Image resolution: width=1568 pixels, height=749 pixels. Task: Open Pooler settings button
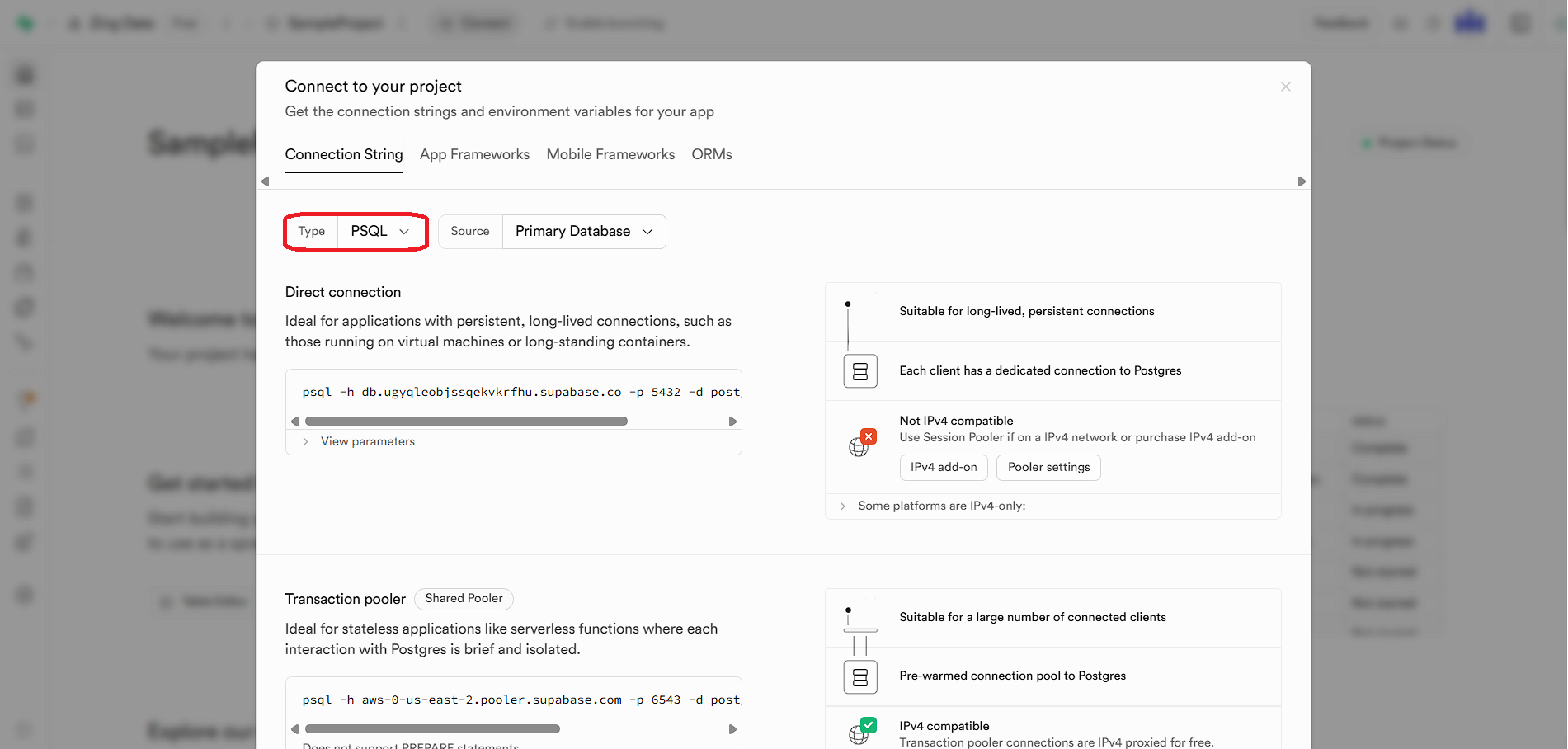point(1048,467)
